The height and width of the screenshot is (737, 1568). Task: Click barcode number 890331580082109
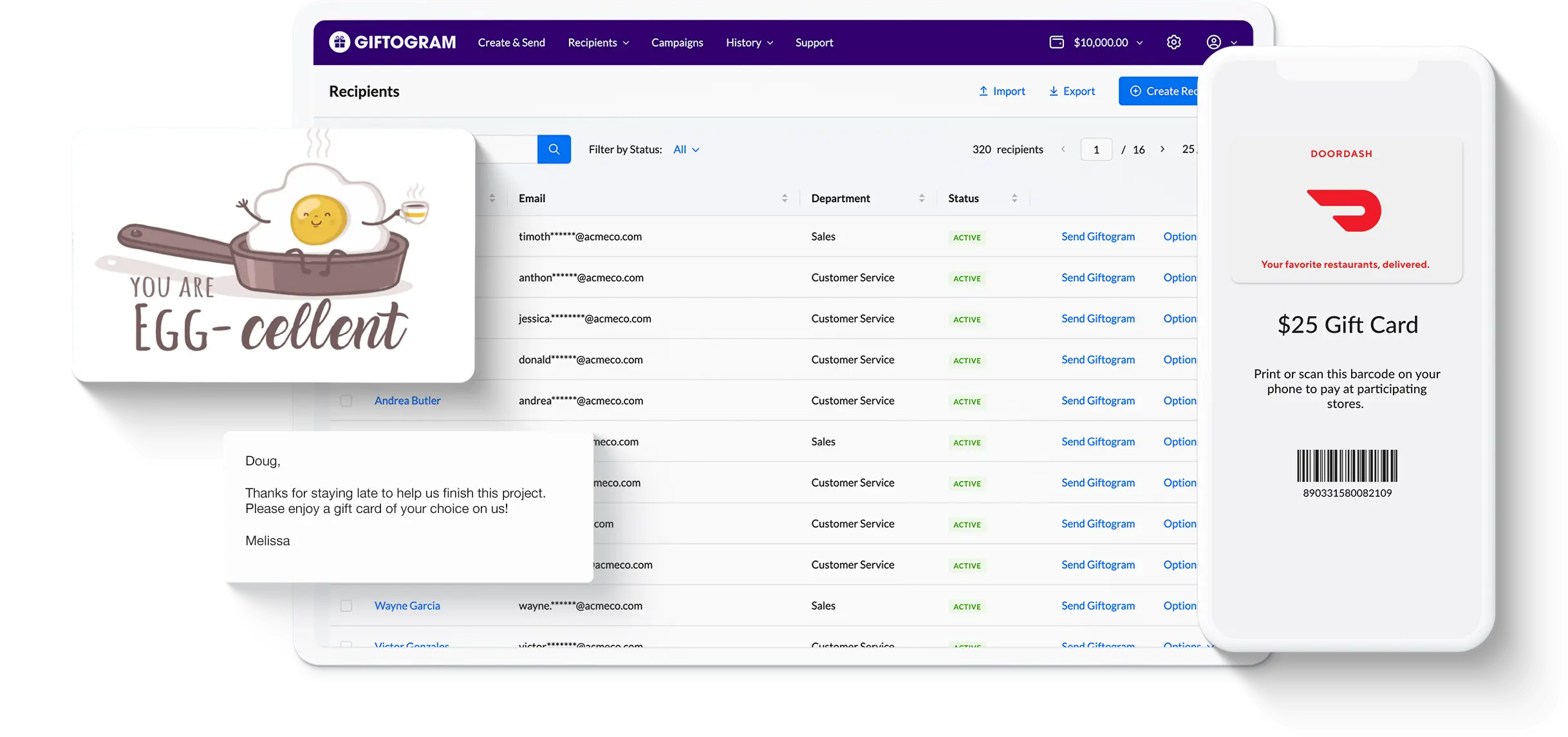coord(1347,493)
